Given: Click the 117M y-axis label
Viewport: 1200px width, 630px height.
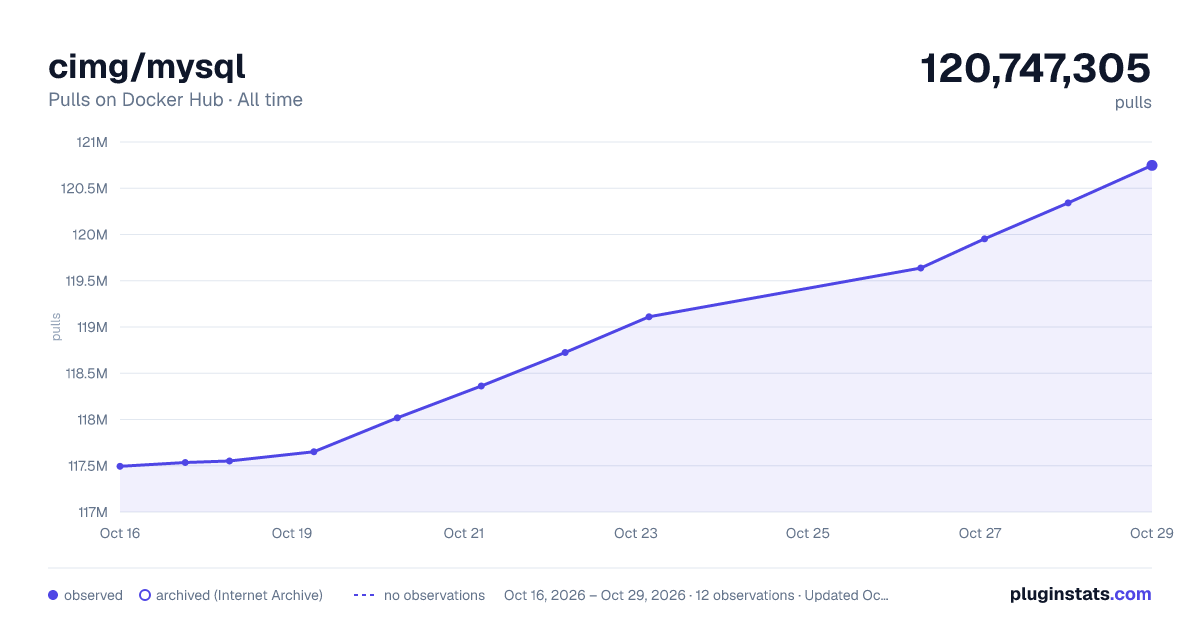Looking at the screenshot, I should (x=91, y=512).
